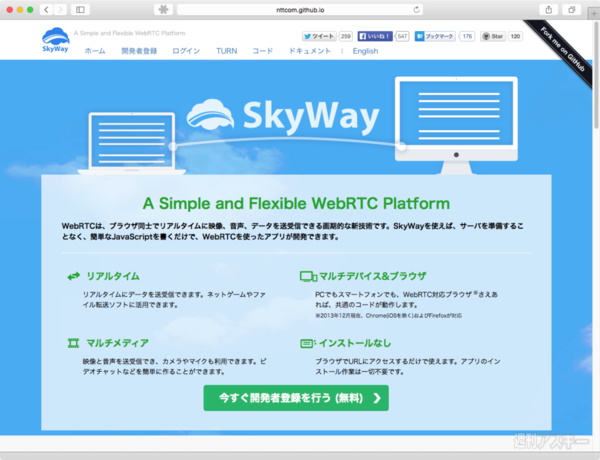
Task: Click the green 今すぐ開発者登録を行う (無料) button
Action: point(296,398)
